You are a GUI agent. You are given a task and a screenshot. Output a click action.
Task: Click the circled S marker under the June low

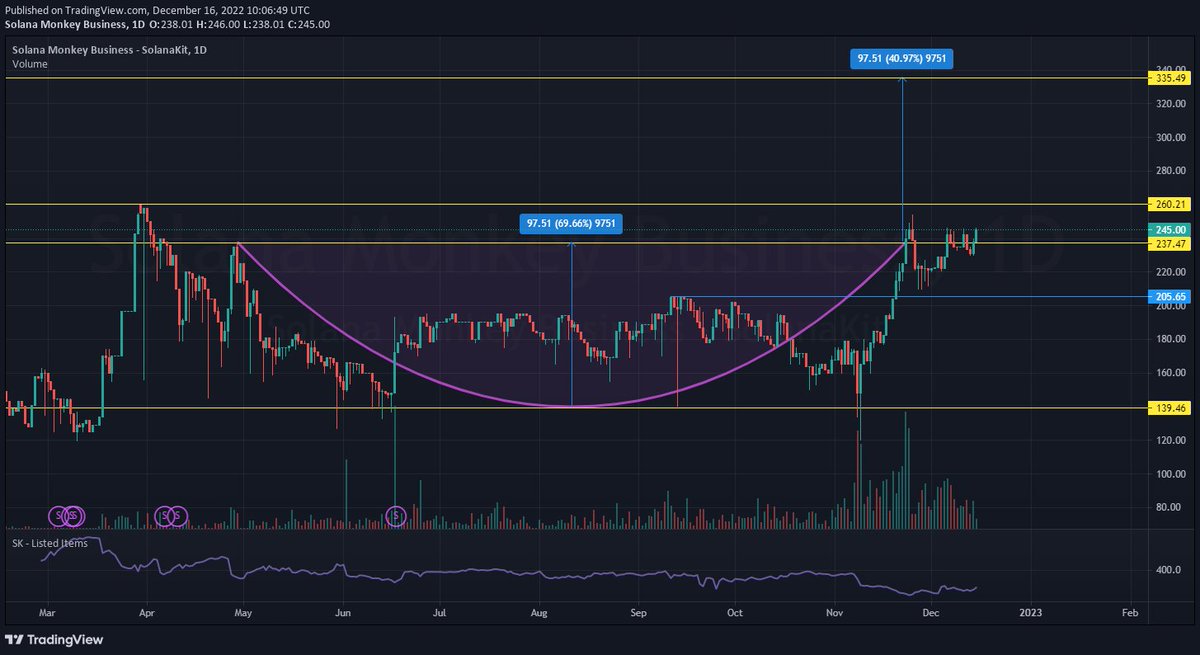pyautogui.click(x=394, y=515)
